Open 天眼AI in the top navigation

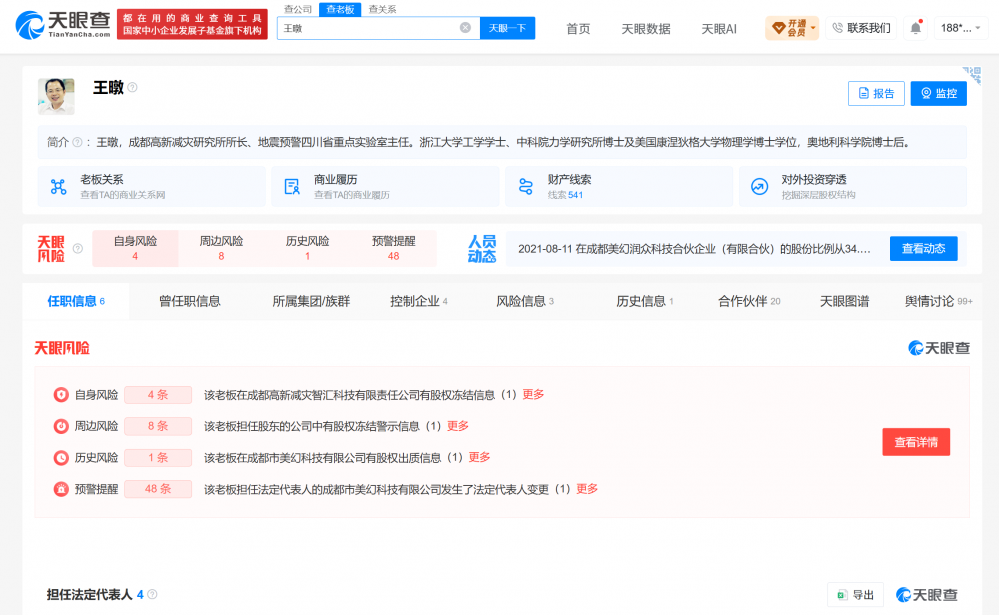click(719, 29)
